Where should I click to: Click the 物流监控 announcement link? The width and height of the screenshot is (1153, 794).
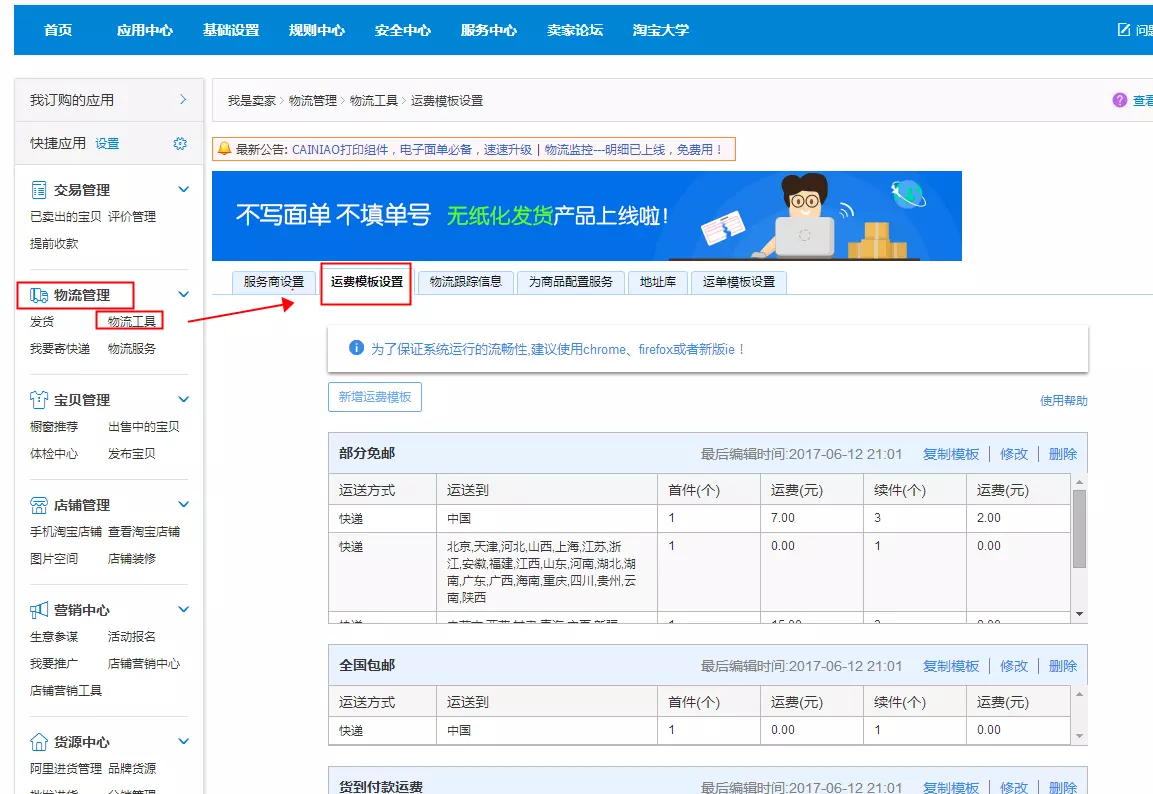click(633, 150)
